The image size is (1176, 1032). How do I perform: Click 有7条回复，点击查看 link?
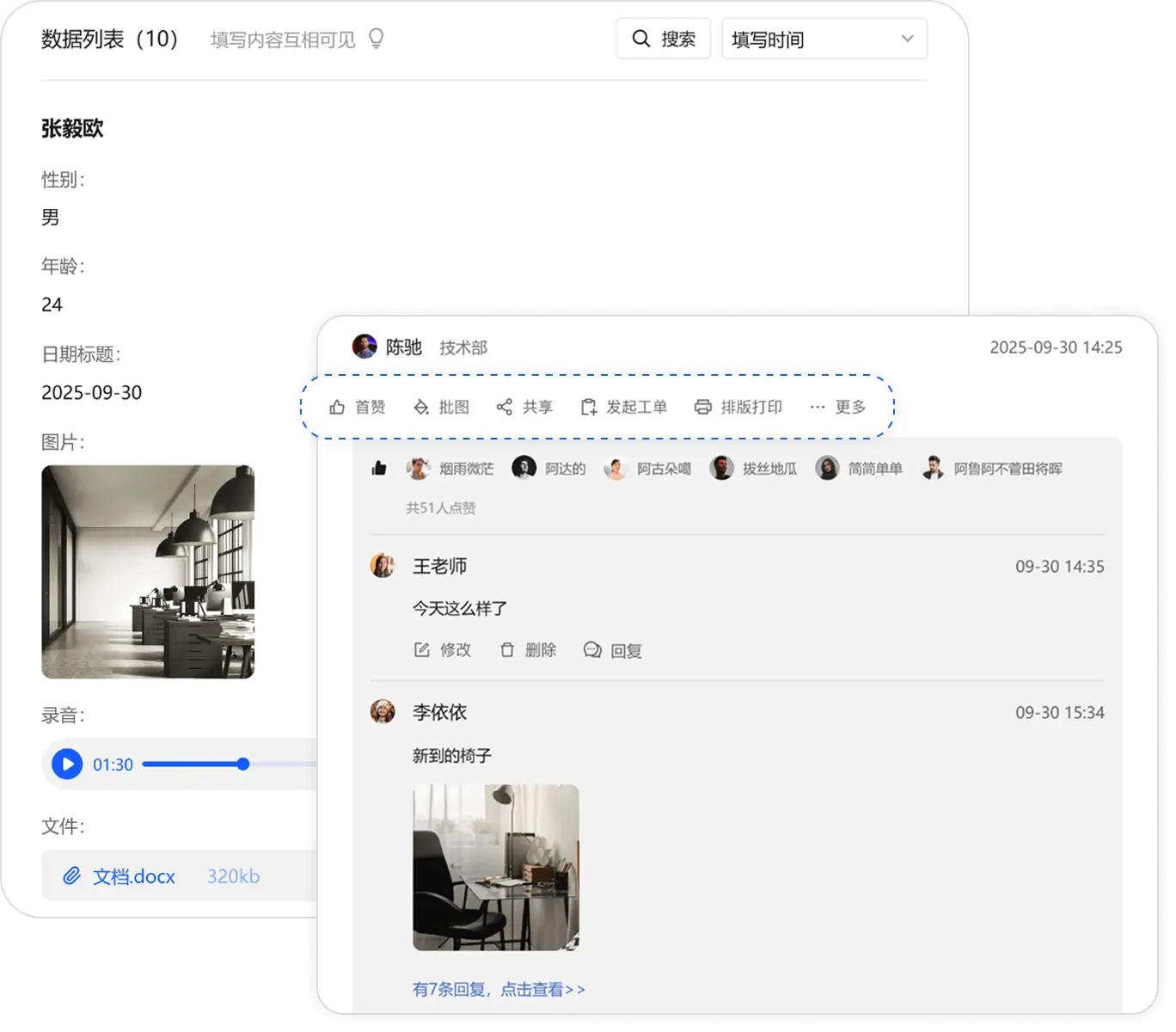click(499, 990)
